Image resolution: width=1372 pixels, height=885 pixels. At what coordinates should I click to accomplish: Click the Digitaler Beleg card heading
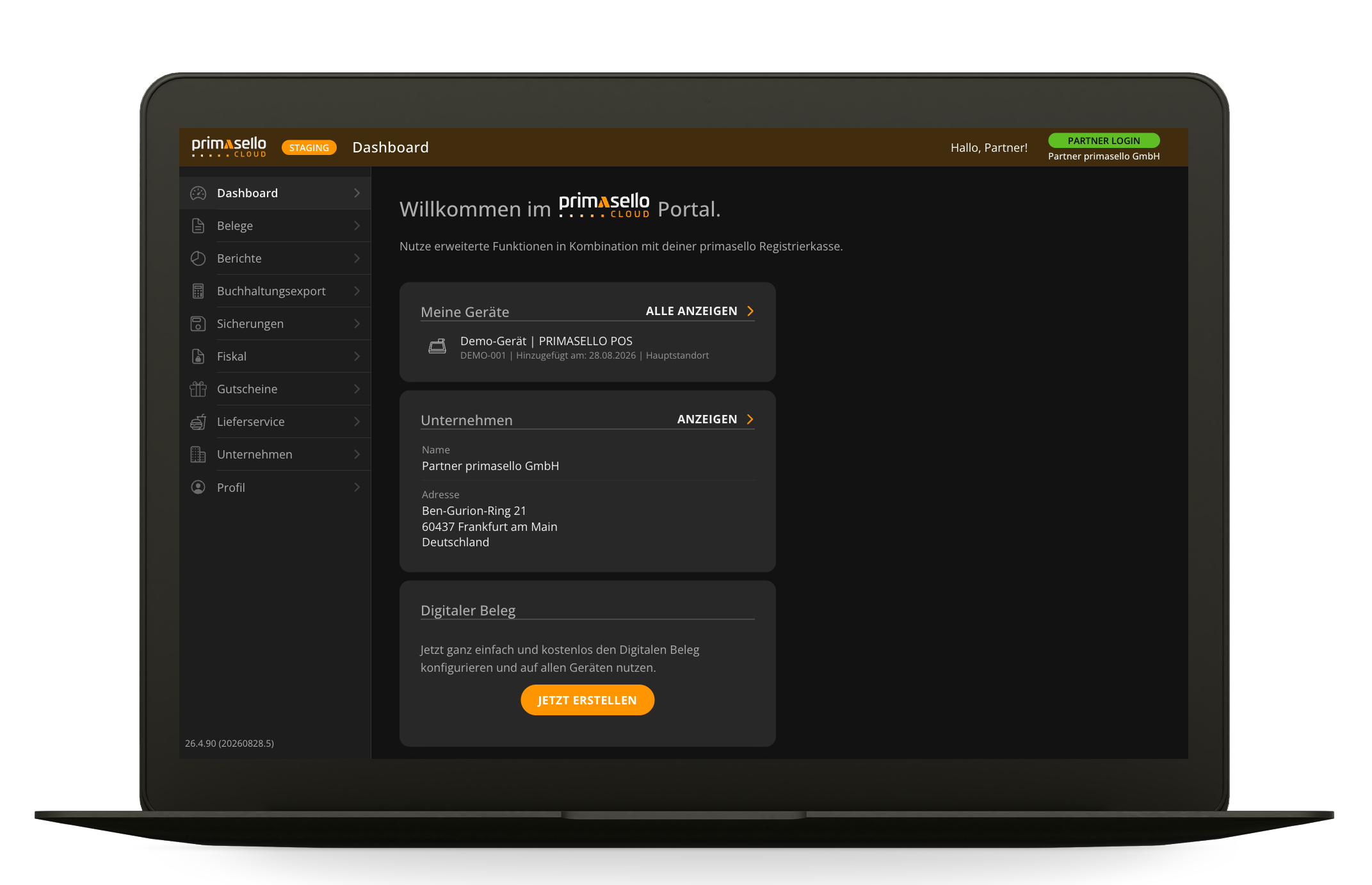coord(468,610)
